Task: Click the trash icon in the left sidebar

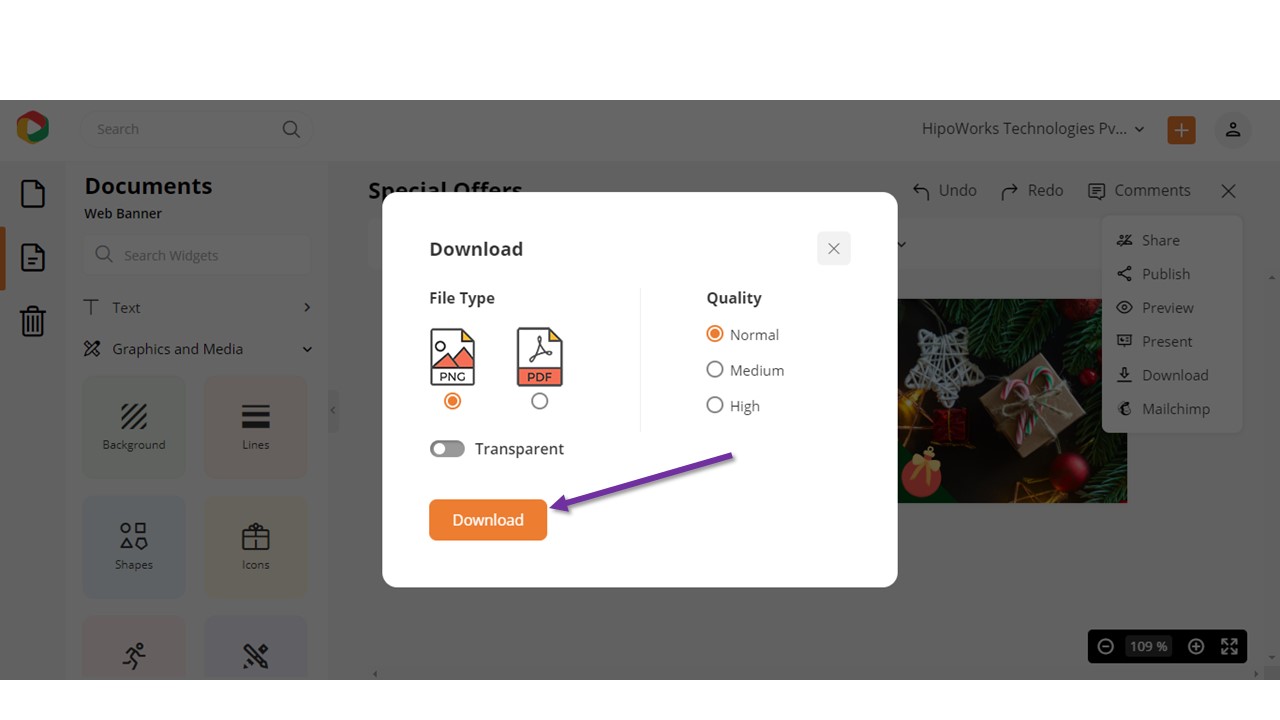Action: pyautogui.click(x=32, y=321)
